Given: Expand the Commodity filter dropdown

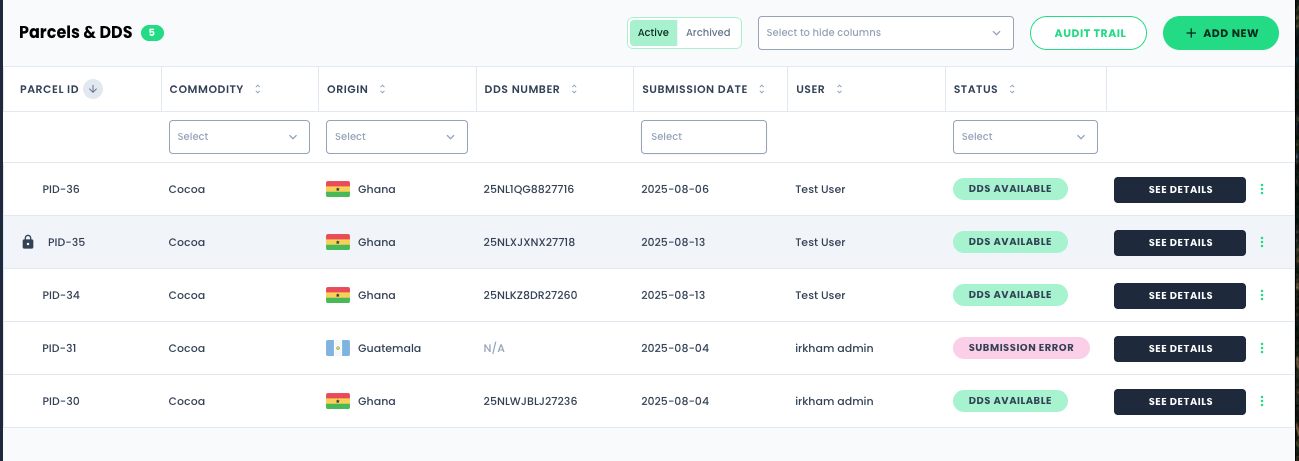Looking at the screenshot, I should click(x=239, y=137).
